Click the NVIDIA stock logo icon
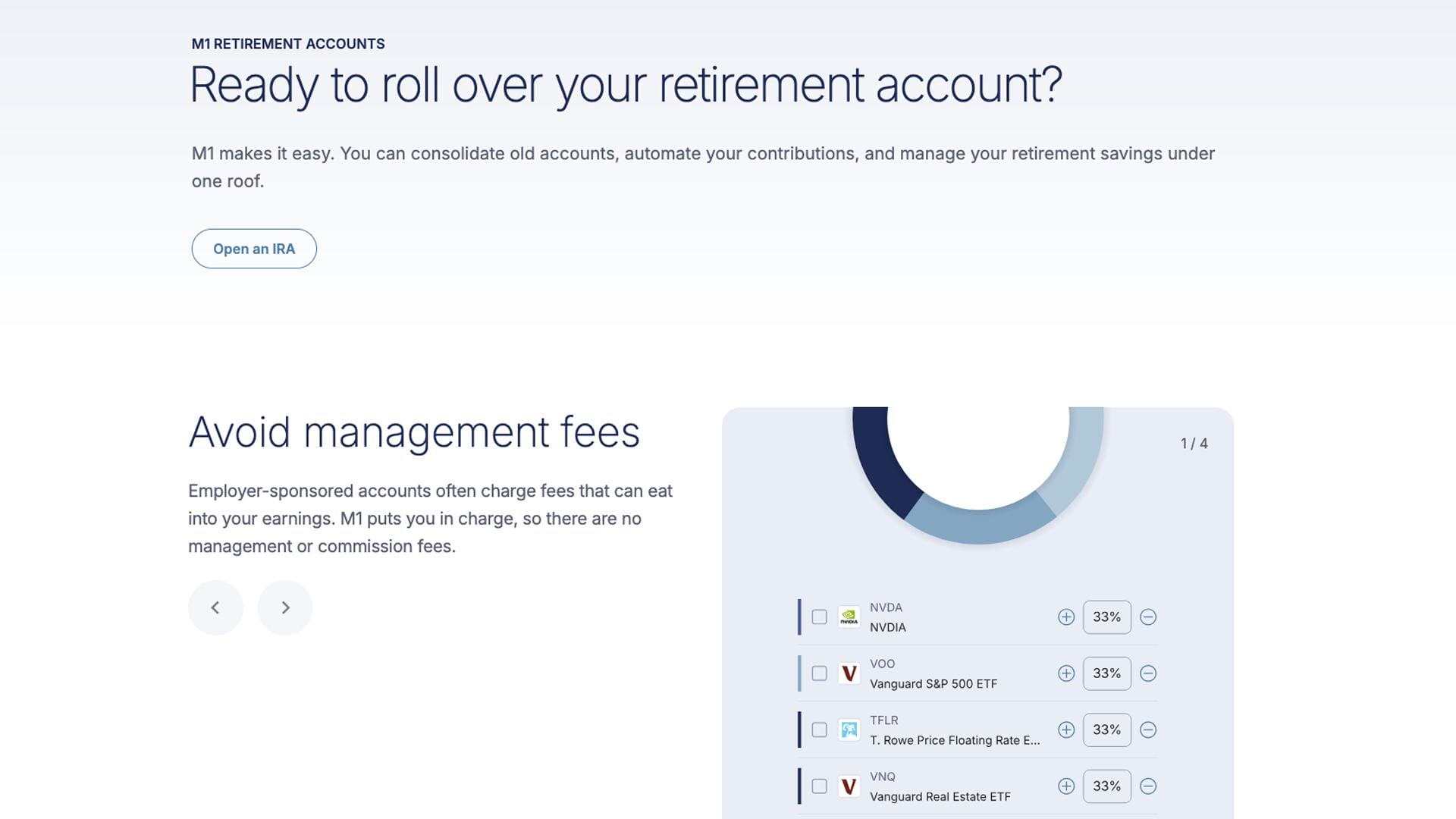1456x819 pixels. click(849, 617)
